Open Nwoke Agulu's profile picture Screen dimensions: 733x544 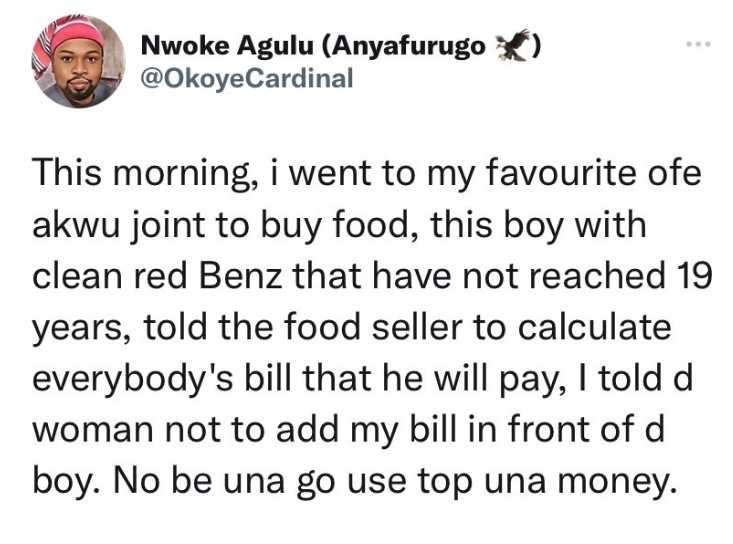tap(79, 61)
